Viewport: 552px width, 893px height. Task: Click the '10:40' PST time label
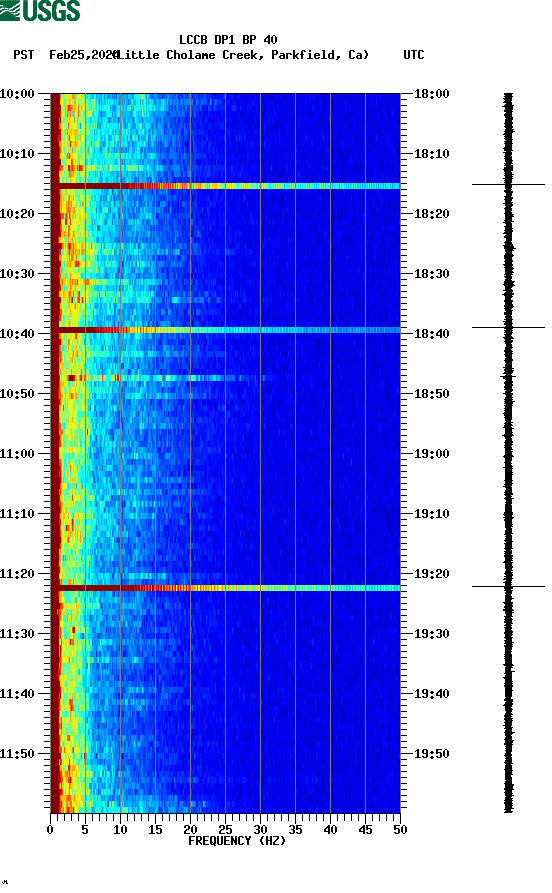17,334
